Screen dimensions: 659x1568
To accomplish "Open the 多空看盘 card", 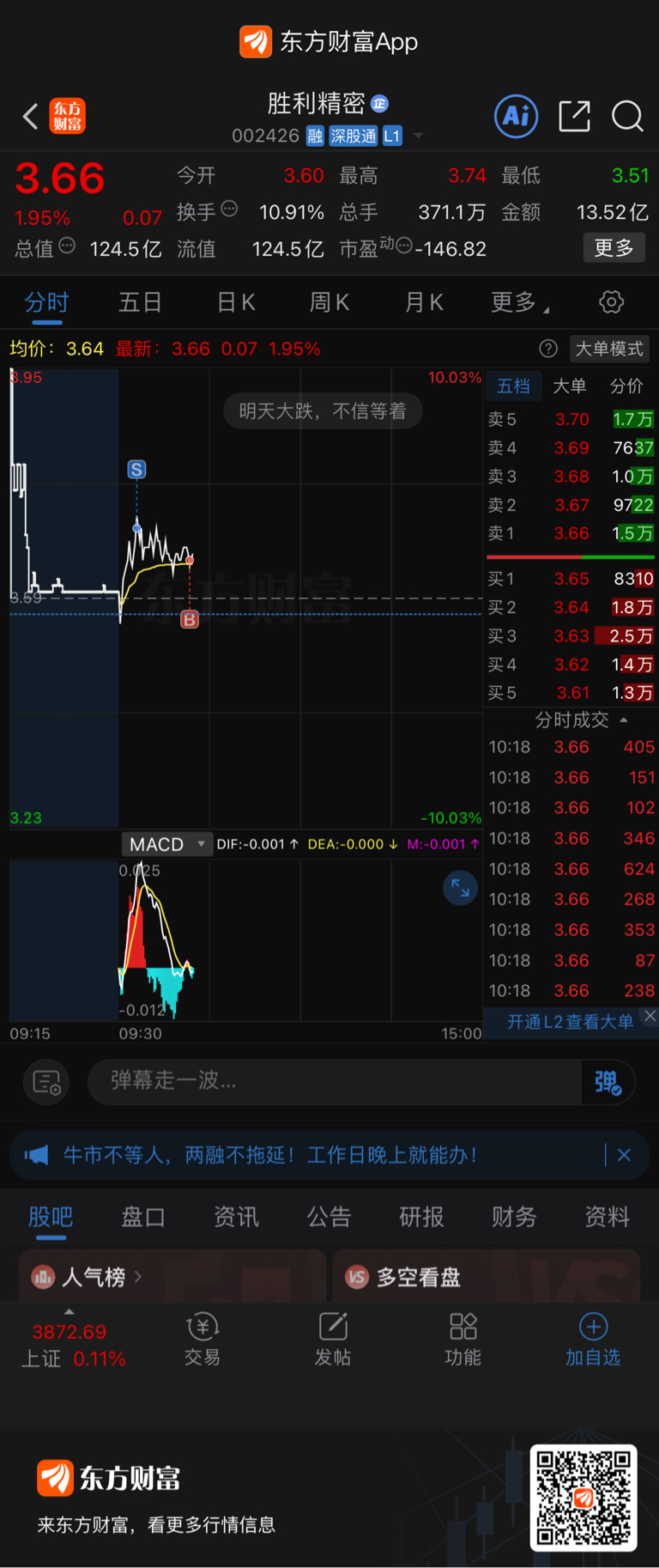I will coord(486,1276).
